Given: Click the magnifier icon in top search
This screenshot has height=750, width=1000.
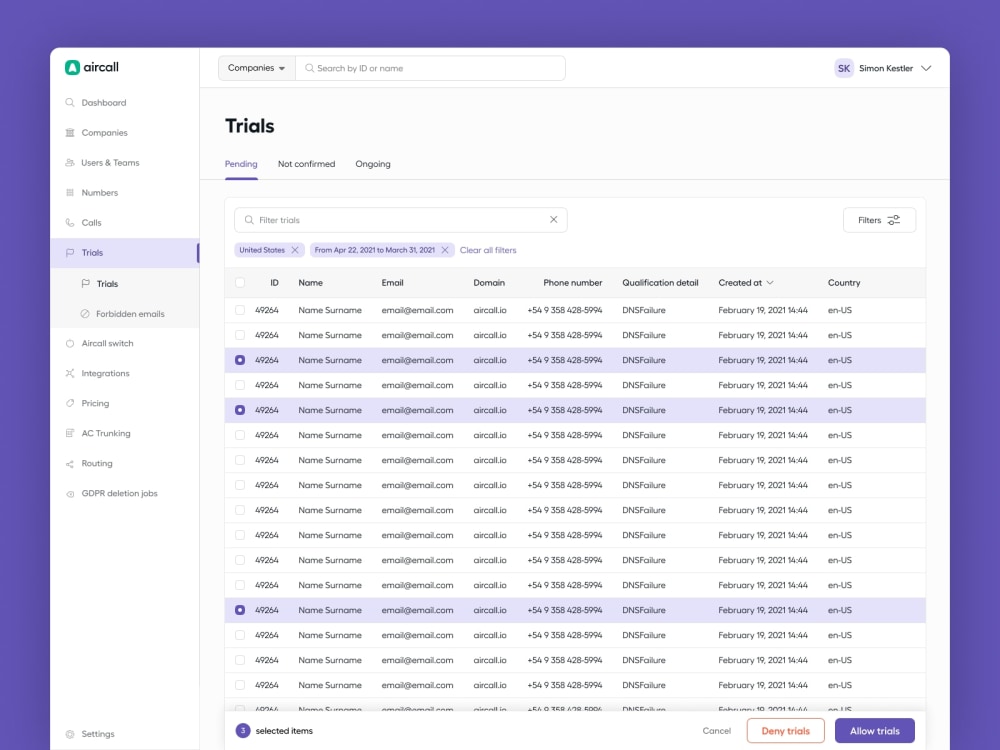Looking at the screenshot, I should (309, 68).
